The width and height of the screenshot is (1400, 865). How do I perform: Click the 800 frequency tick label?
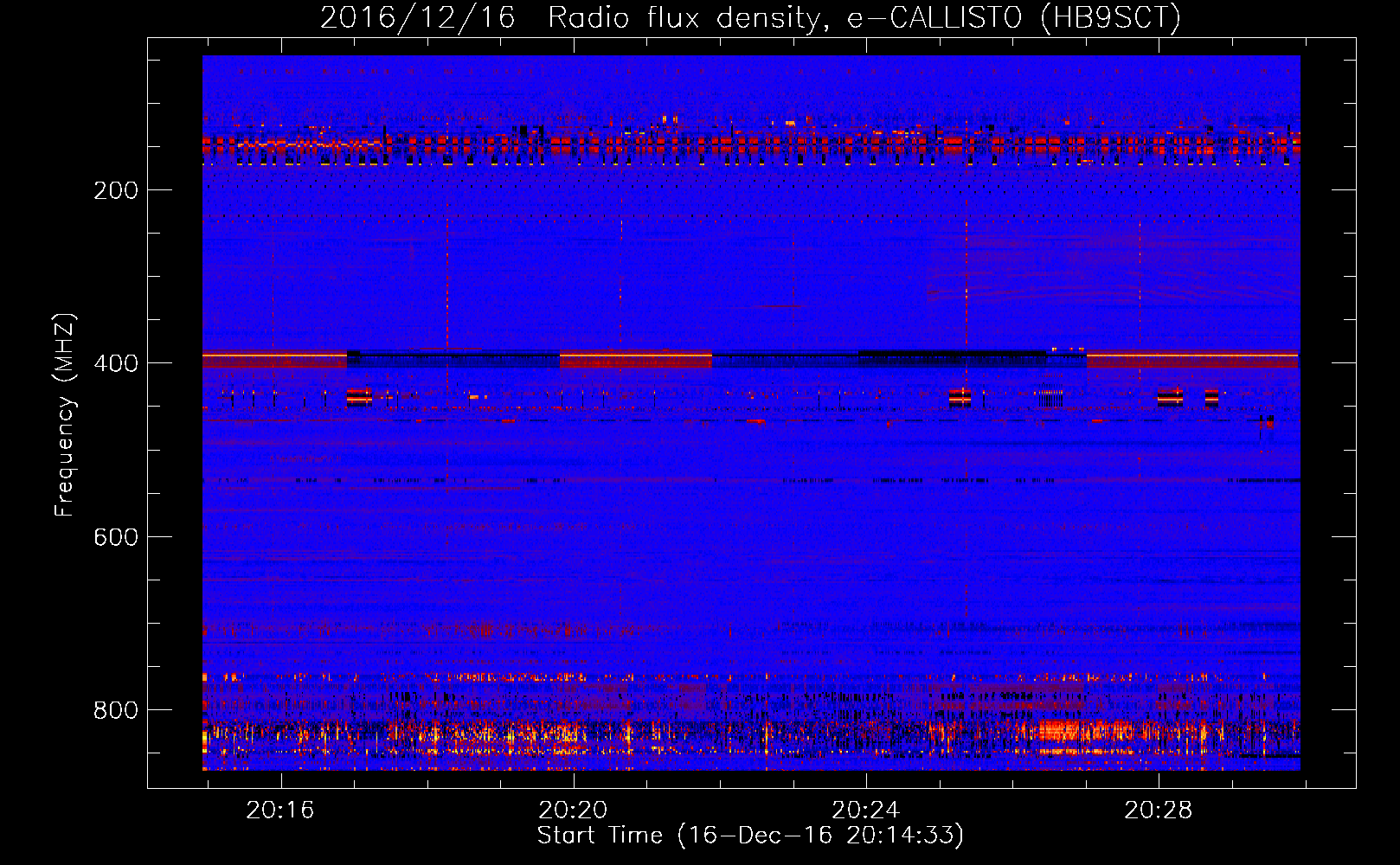[x=116, y=710]
